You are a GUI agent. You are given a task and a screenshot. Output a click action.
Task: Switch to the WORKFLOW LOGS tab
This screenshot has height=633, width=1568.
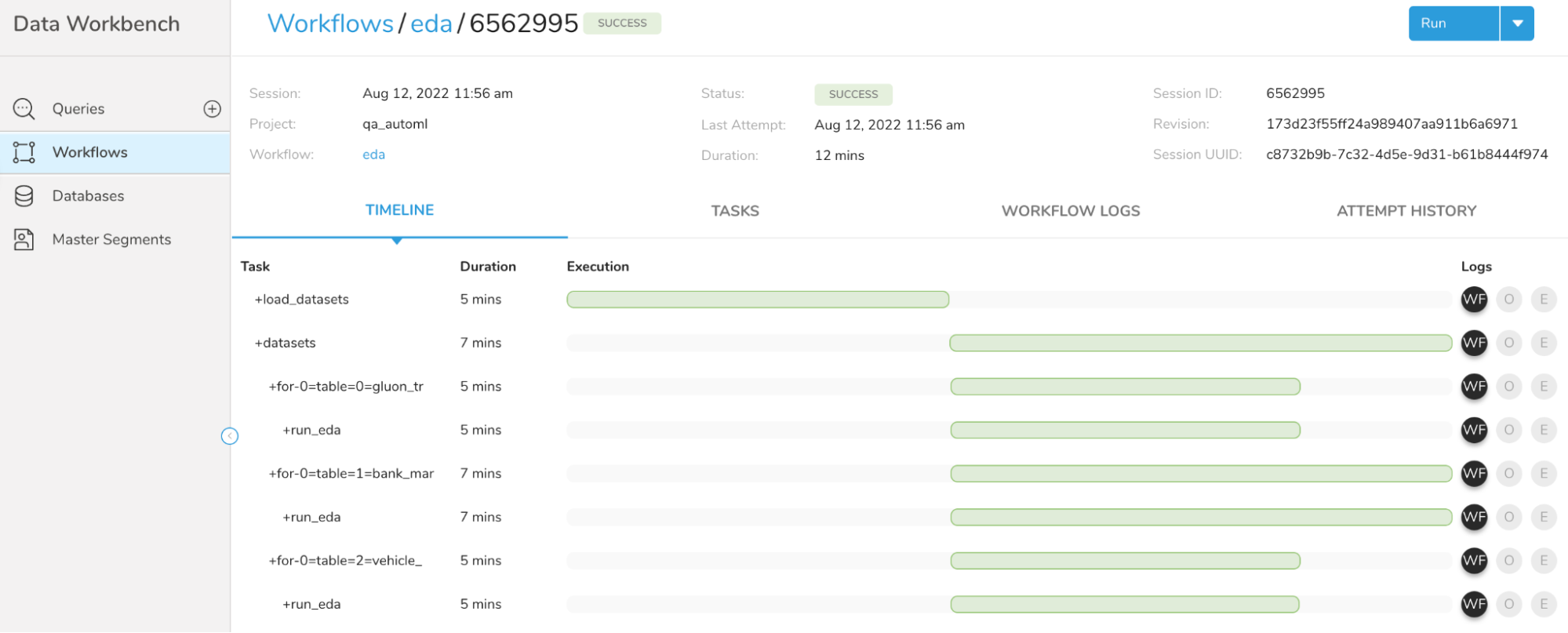tap(1070, 211)
